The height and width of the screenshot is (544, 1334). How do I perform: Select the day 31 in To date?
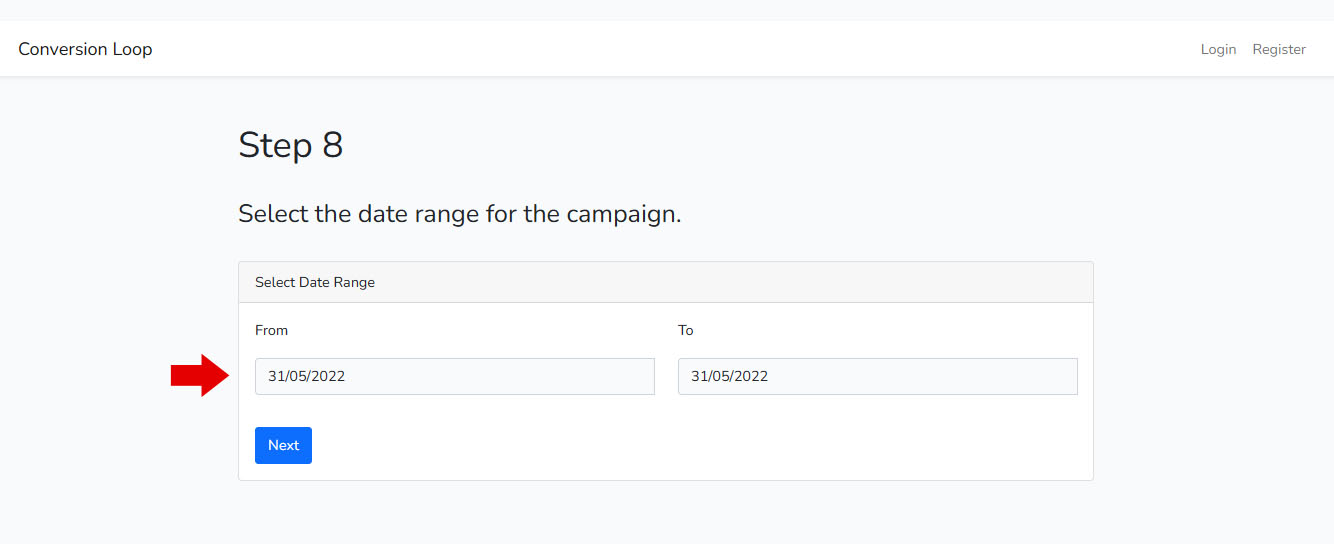pos(699,377)
